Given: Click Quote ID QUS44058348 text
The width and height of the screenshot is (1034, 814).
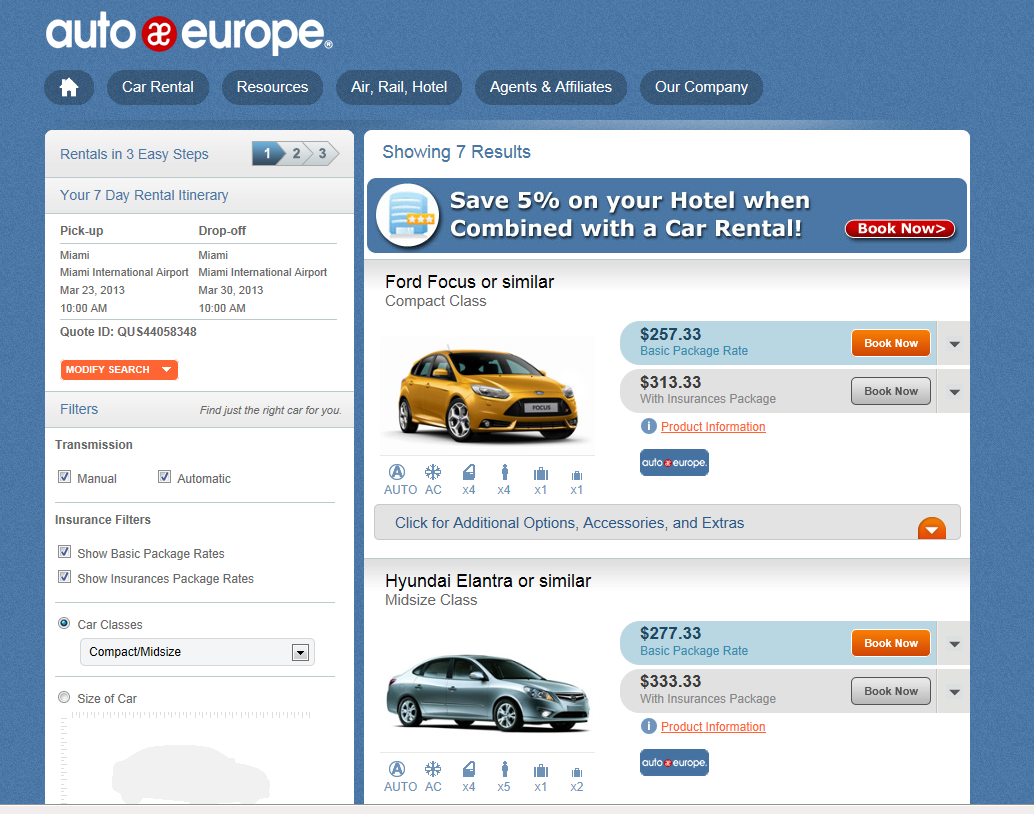Looking at the screenshot, I should [x=128, y=332].
